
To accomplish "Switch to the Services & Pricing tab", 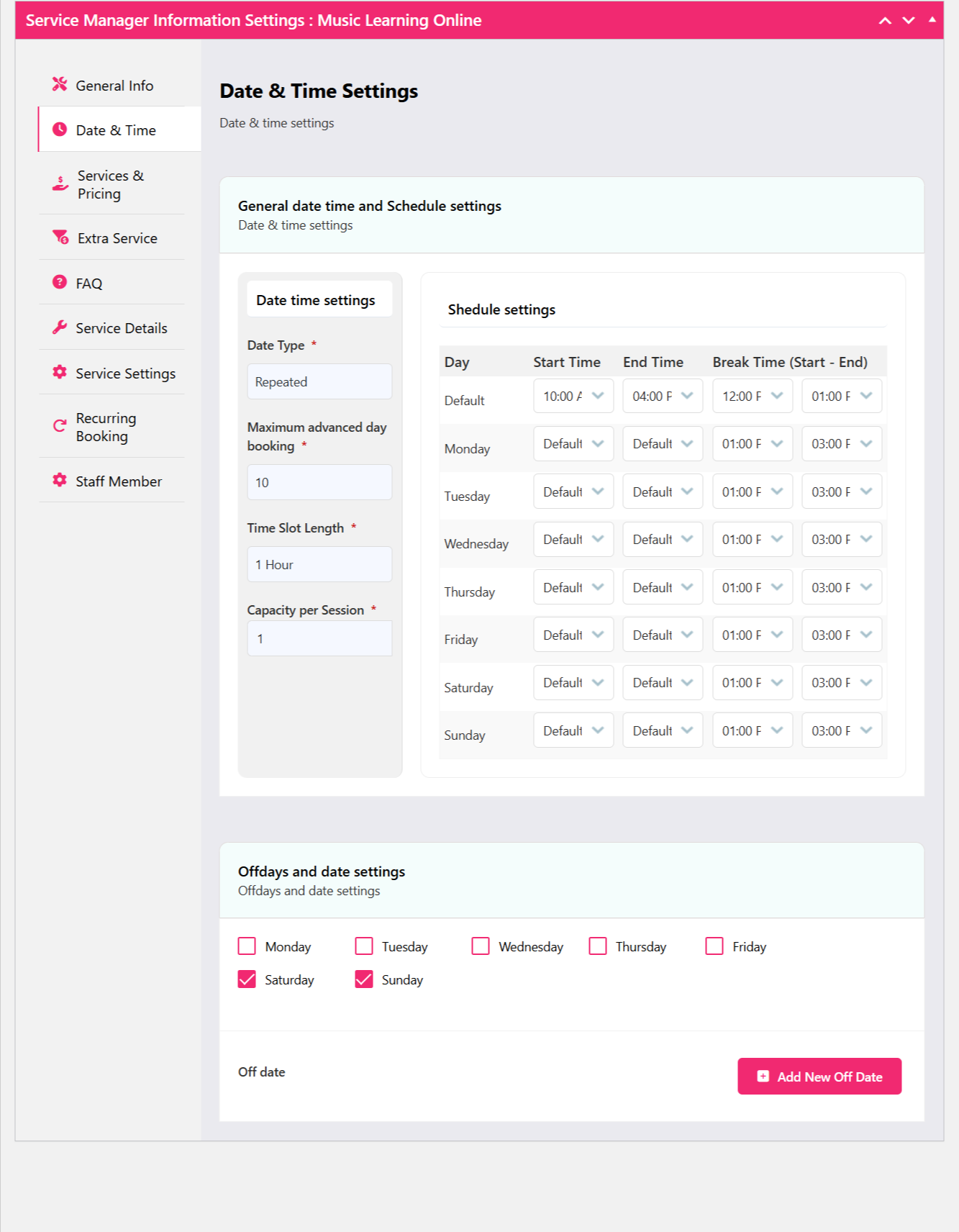I will click(111, 184).
